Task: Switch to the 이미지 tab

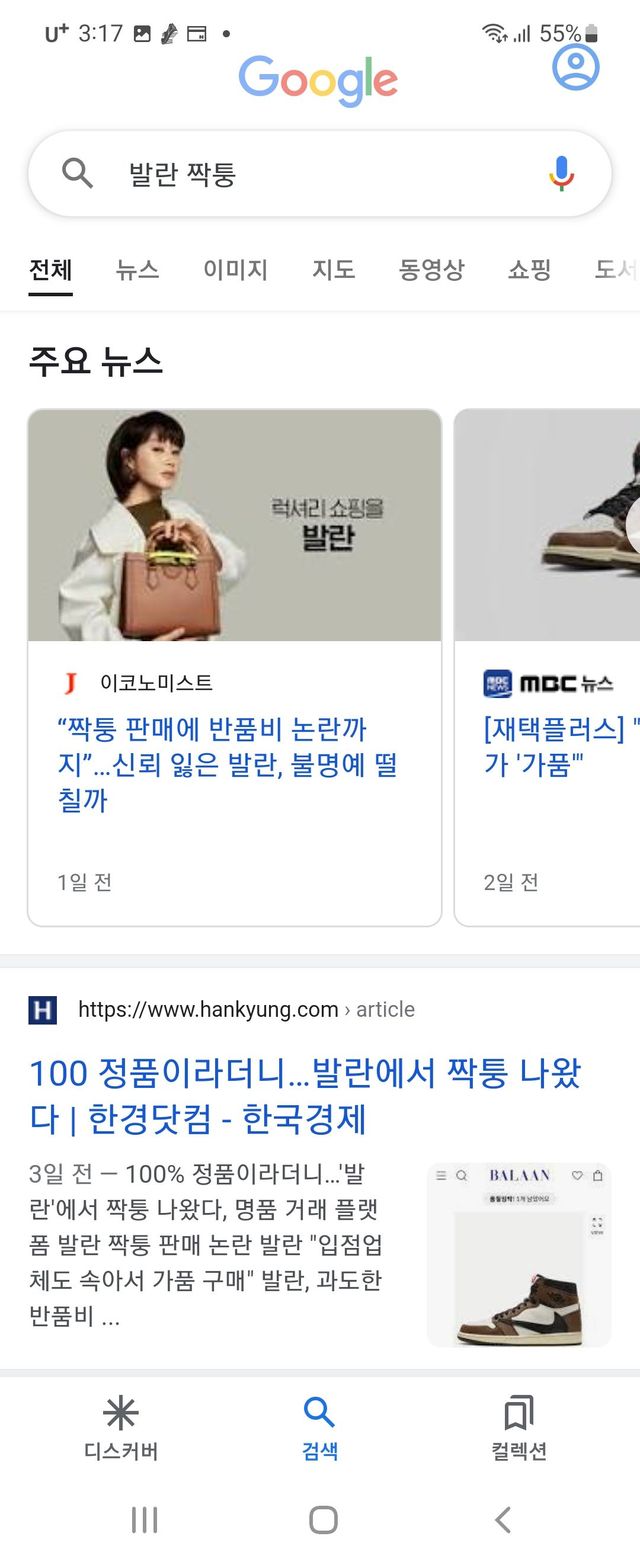Action: pyautogui.click(x=235, y=269)
